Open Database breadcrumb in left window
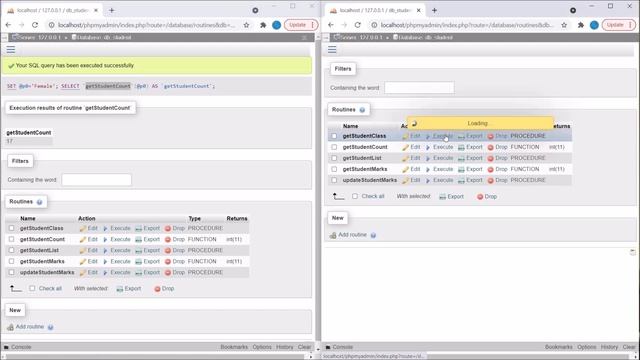The height and width of the screenshot is (360, 640). coord(102,38)
